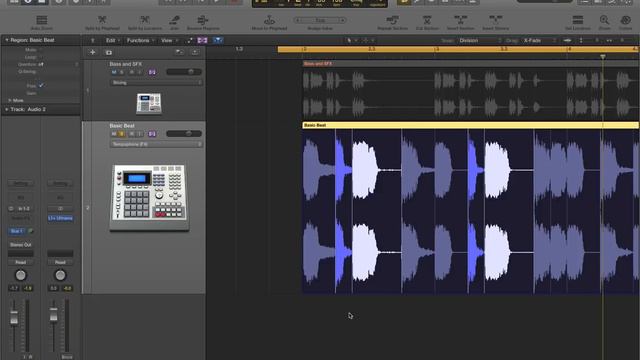The height and width of the screenshot is (360, 640).
Task: Record-enable the Bass and SFX track
Action: tap(131, 72)
